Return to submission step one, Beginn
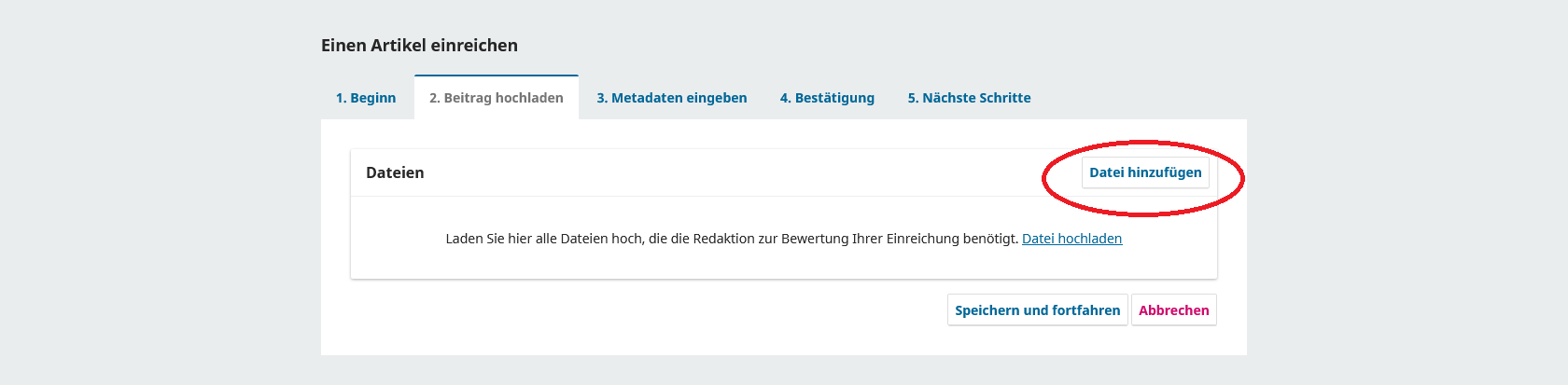Image resolution: width=1568 pixels, height=385 pixels. (x=366, y=98)
